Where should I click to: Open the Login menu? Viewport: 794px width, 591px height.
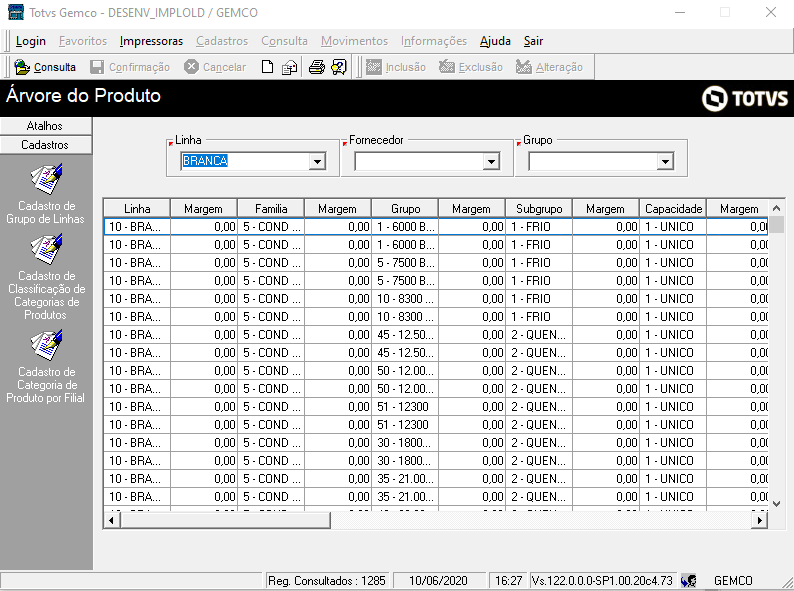pyautogui.click(x=30, y=41)
